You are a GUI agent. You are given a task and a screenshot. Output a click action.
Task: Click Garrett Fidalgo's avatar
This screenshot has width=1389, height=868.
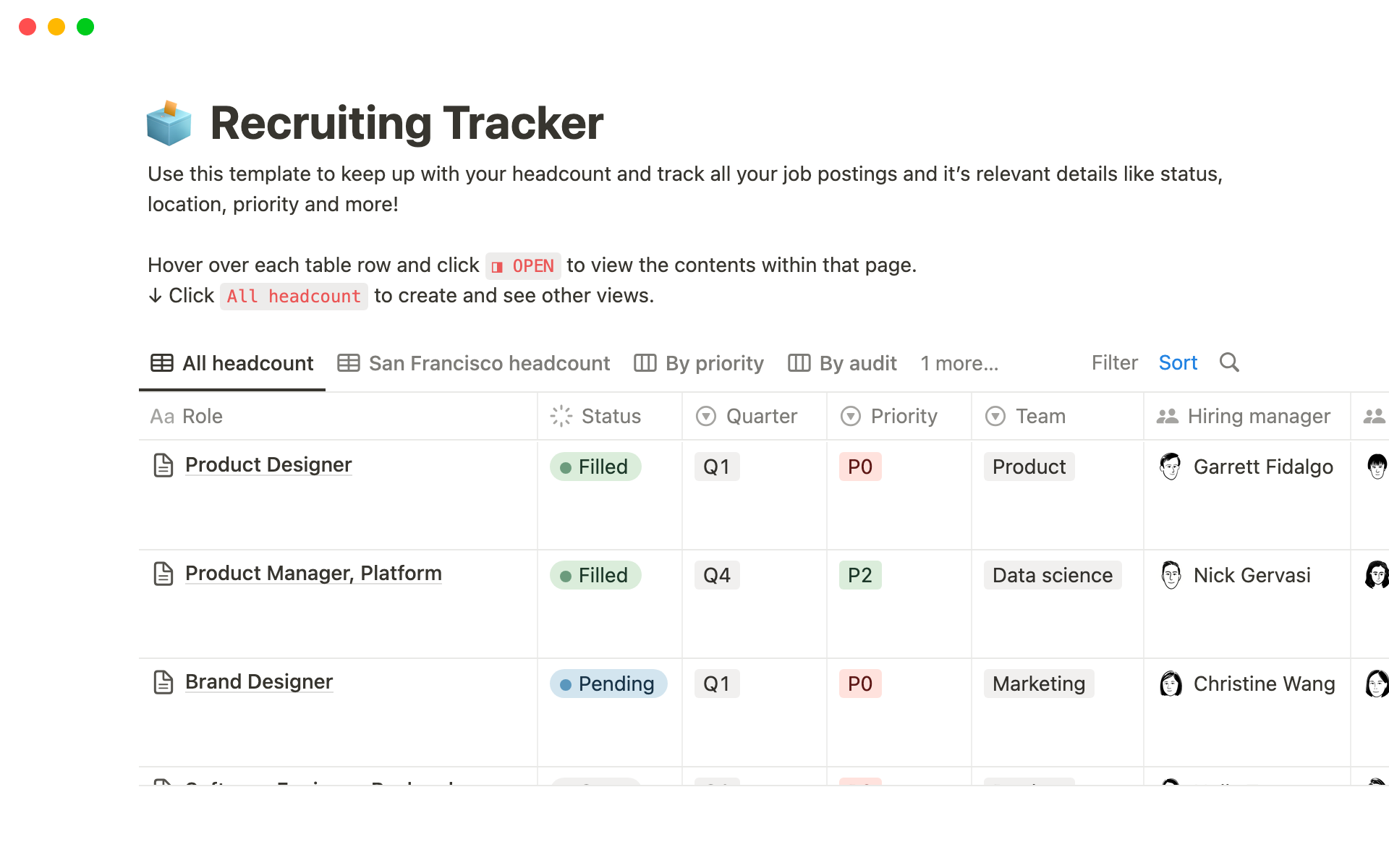(x=1170, y=467)
